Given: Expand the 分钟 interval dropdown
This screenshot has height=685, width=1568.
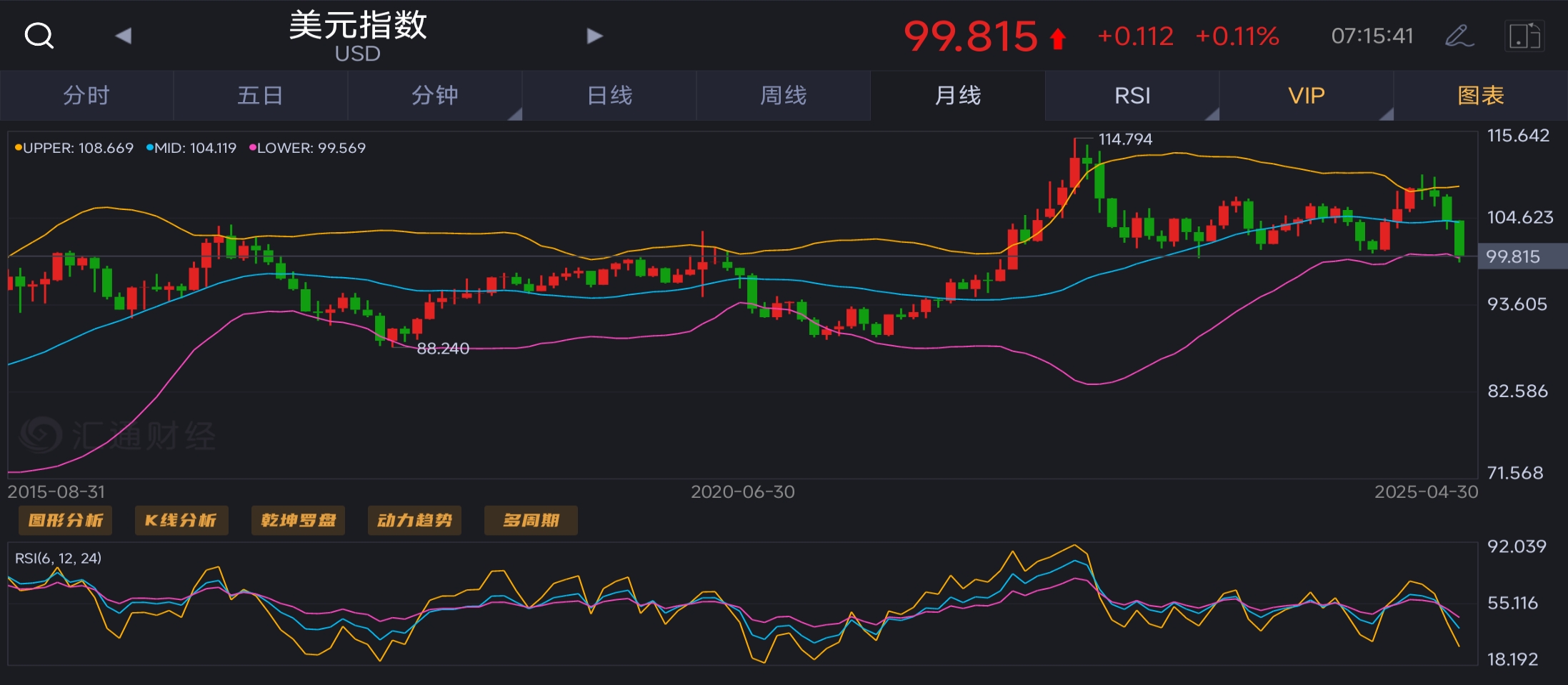Looking at the screenshot, I should click(x=435, y=96).
